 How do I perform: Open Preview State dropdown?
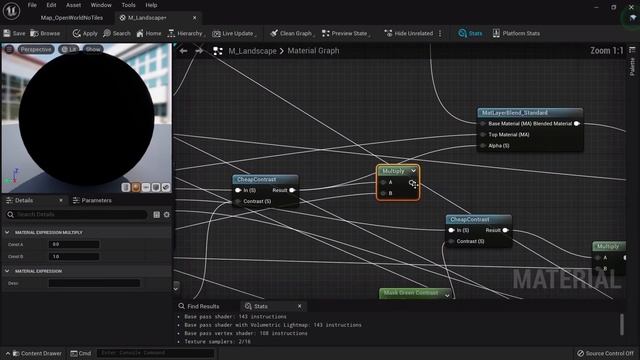[345, 33]
